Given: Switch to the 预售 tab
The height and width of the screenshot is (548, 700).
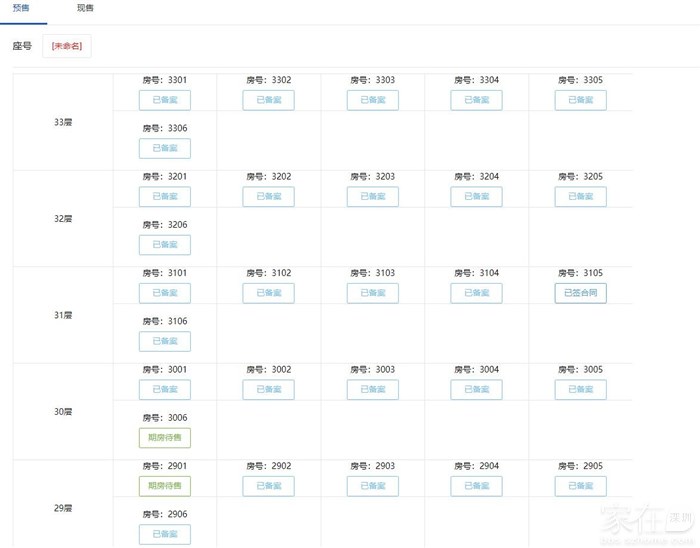Looking at the screenshot, I should [x=21, y=8].
